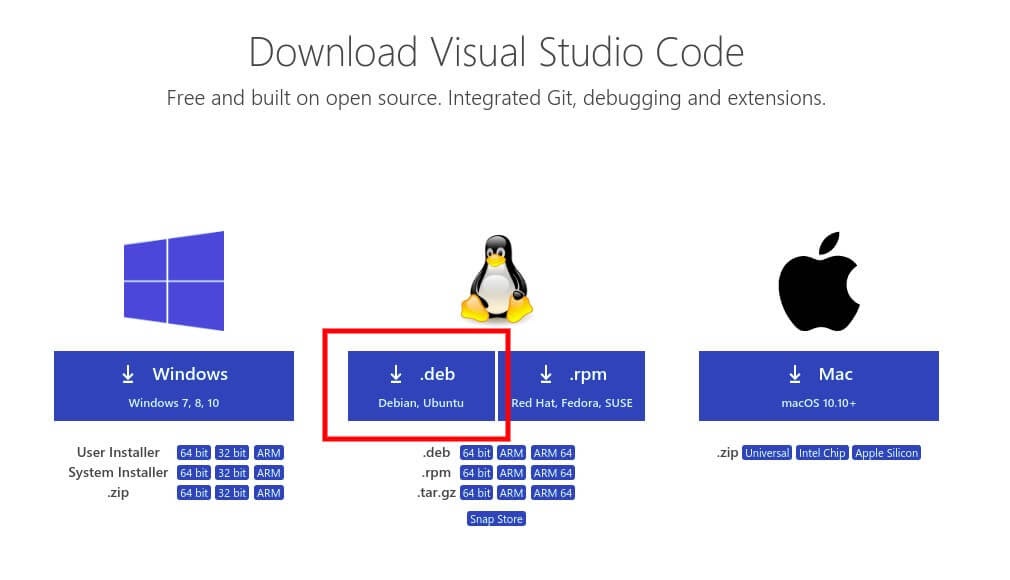Select the 32 bit System Installer link
The image size is (1010, 580).
click(231, 472)
